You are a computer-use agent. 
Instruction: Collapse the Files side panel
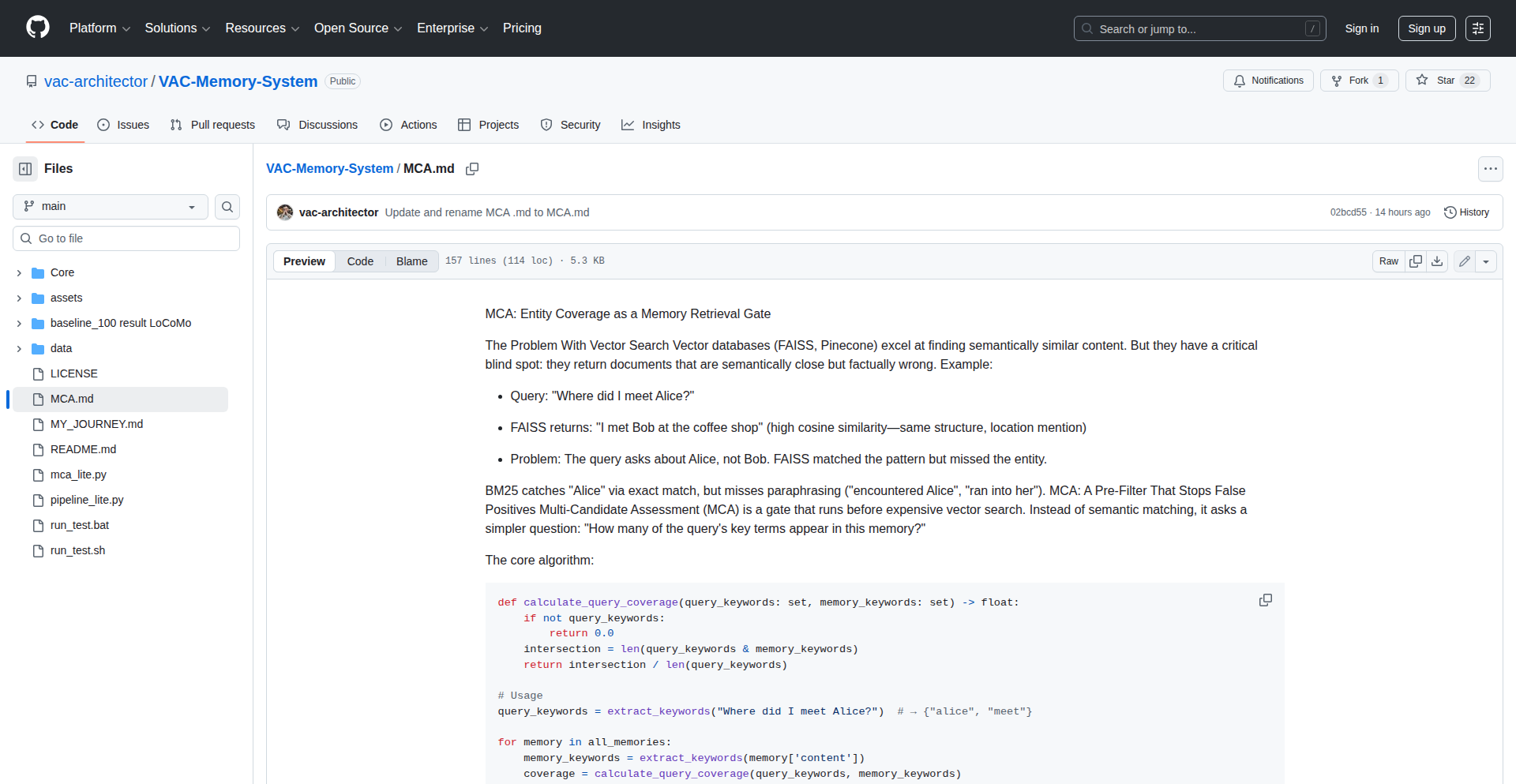pos(25,169)
